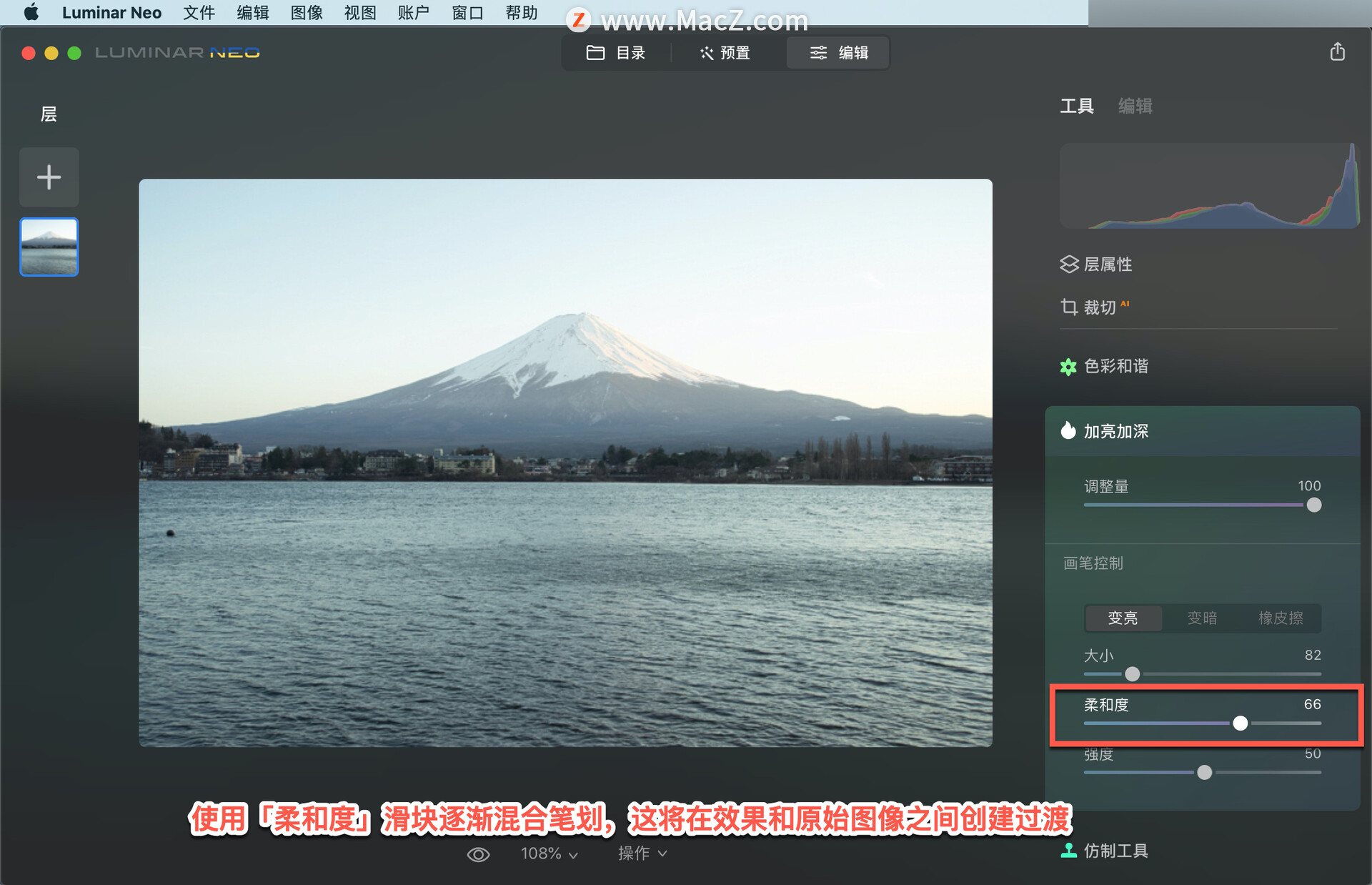Open the 108% zoom dropdown
The image size is (1372, 885).
(x=549, y=854)
